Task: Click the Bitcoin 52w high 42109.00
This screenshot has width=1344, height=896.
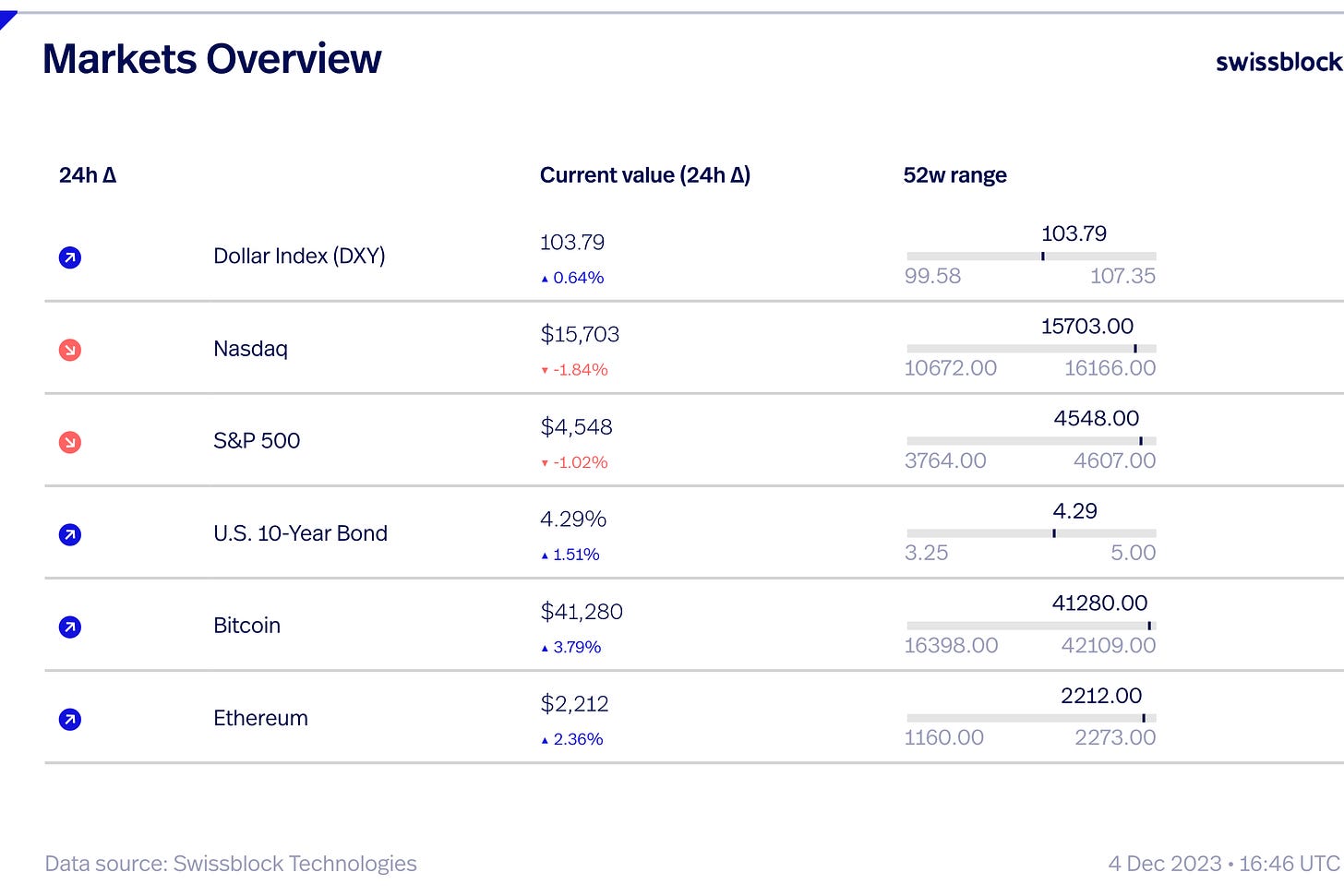Action: coord(1109,645)
